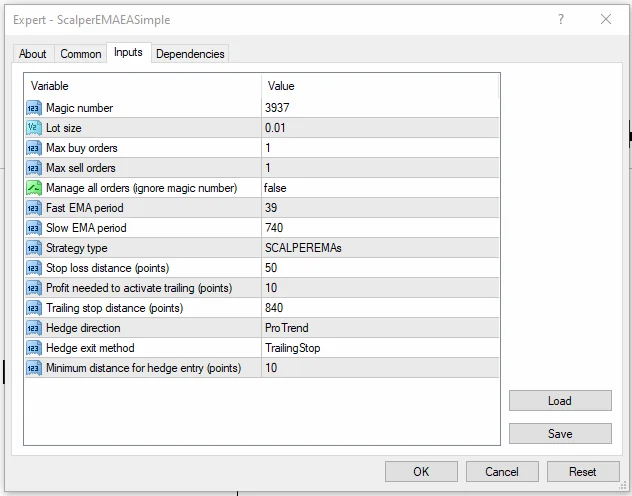This screenshot has width=632, height=496.
Task: Click the Cancel button
Action: [x=502, y=471]
